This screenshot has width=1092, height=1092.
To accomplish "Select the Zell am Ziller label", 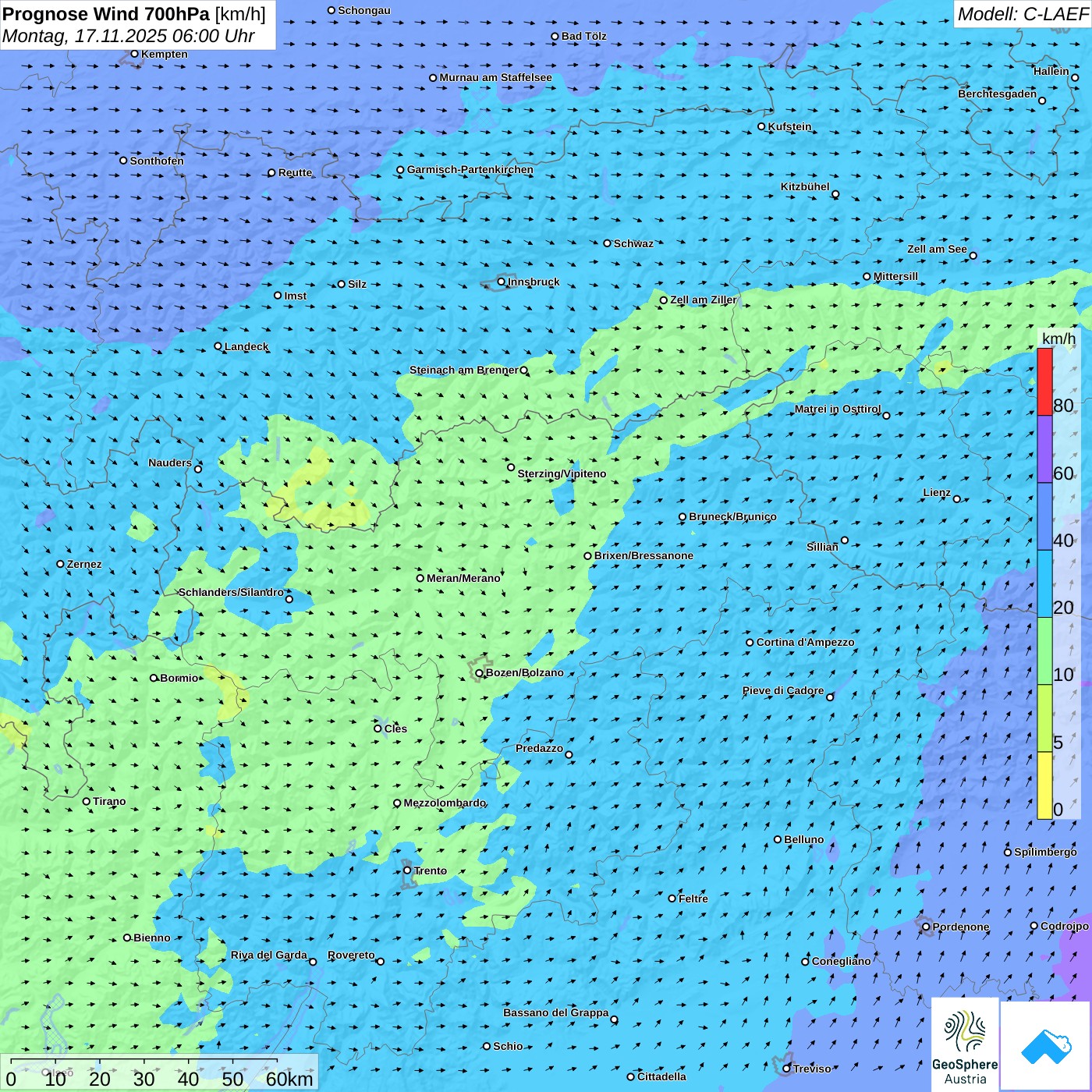I will click(703, 300).
